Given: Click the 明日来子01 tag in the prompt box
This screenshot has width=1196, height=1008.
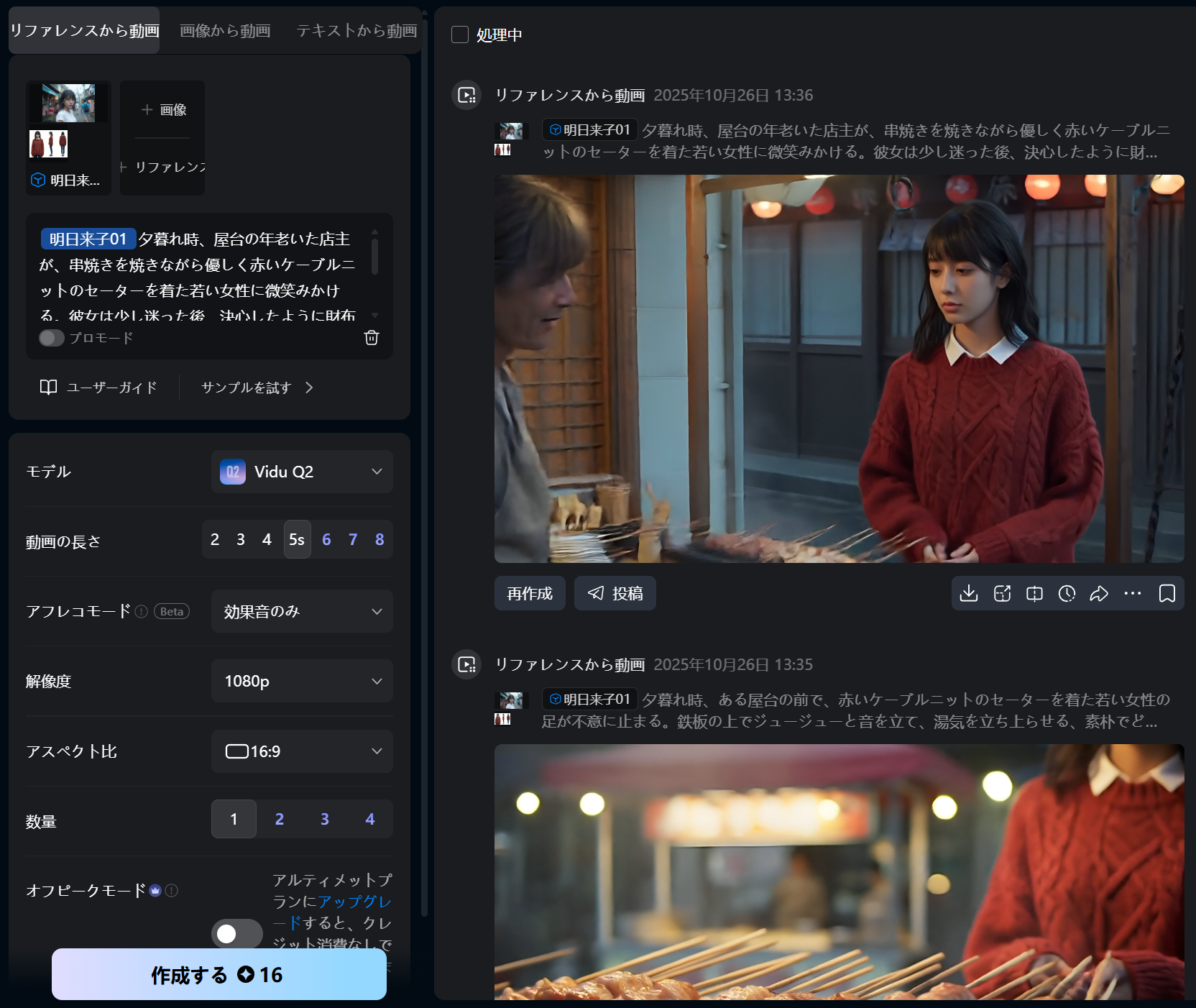Looking at the screenshot, I should [x=88, y=239].
